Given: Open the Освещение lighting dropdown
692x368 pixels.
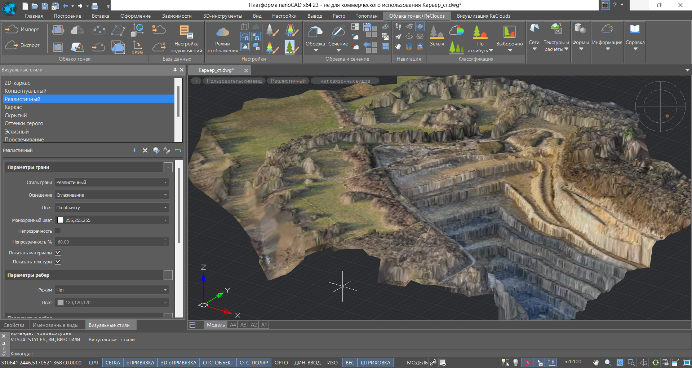Looking at the screenshot, I should (112, 195).
